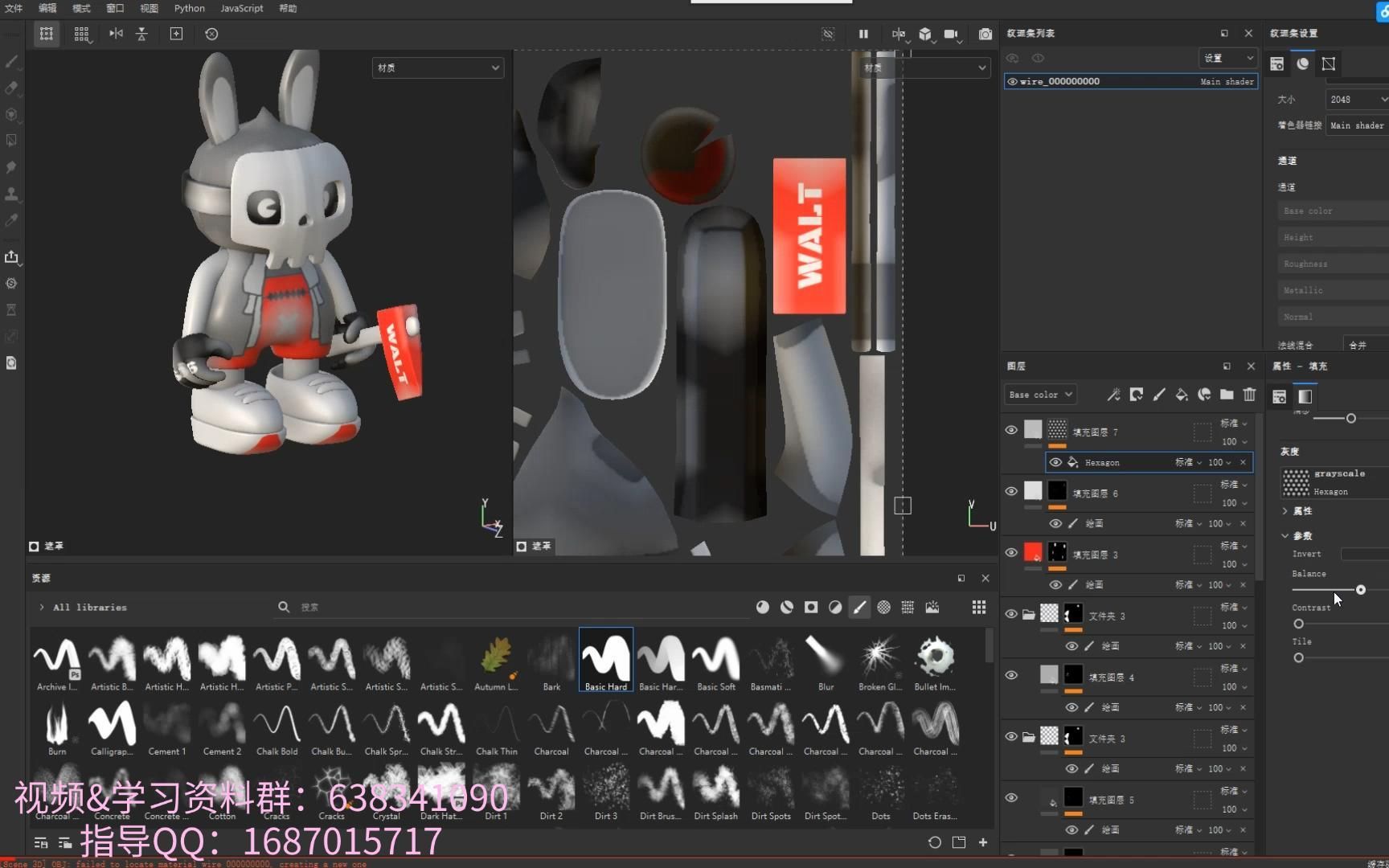Open the 窗口 menu
Image resolution: width=1389 pixels, height=868 pixels.
point(114,8)
